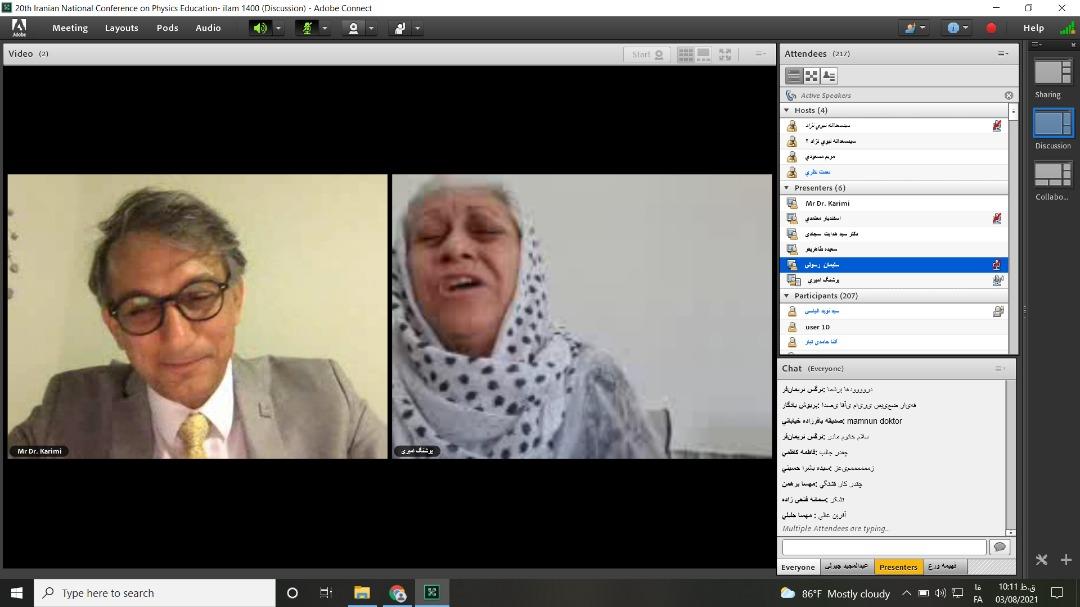Click the Help button
The height and width of the screenshot is (607, 1080).
coord(1033,28)
